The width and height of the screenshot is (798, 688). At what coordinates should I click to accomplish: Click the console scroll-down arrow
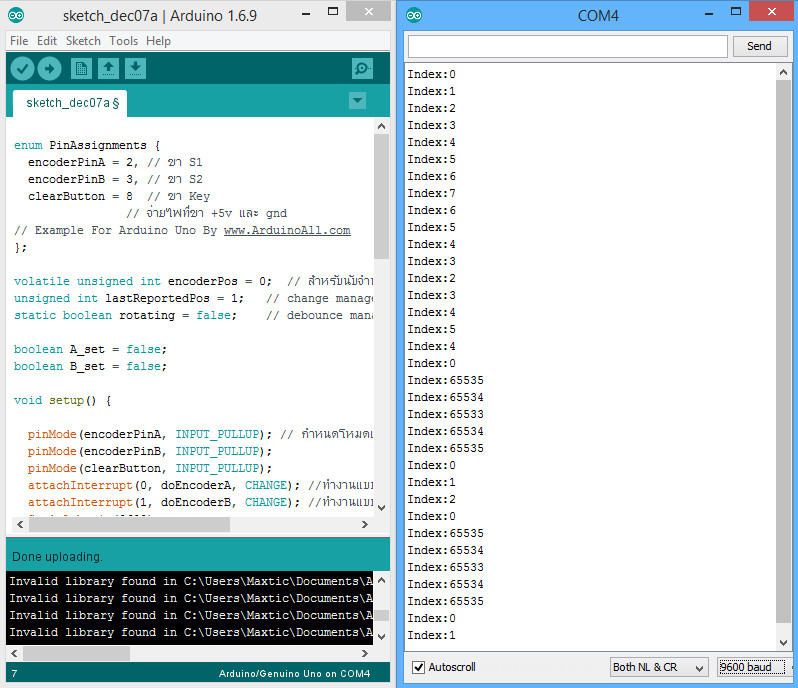point(382,637)
